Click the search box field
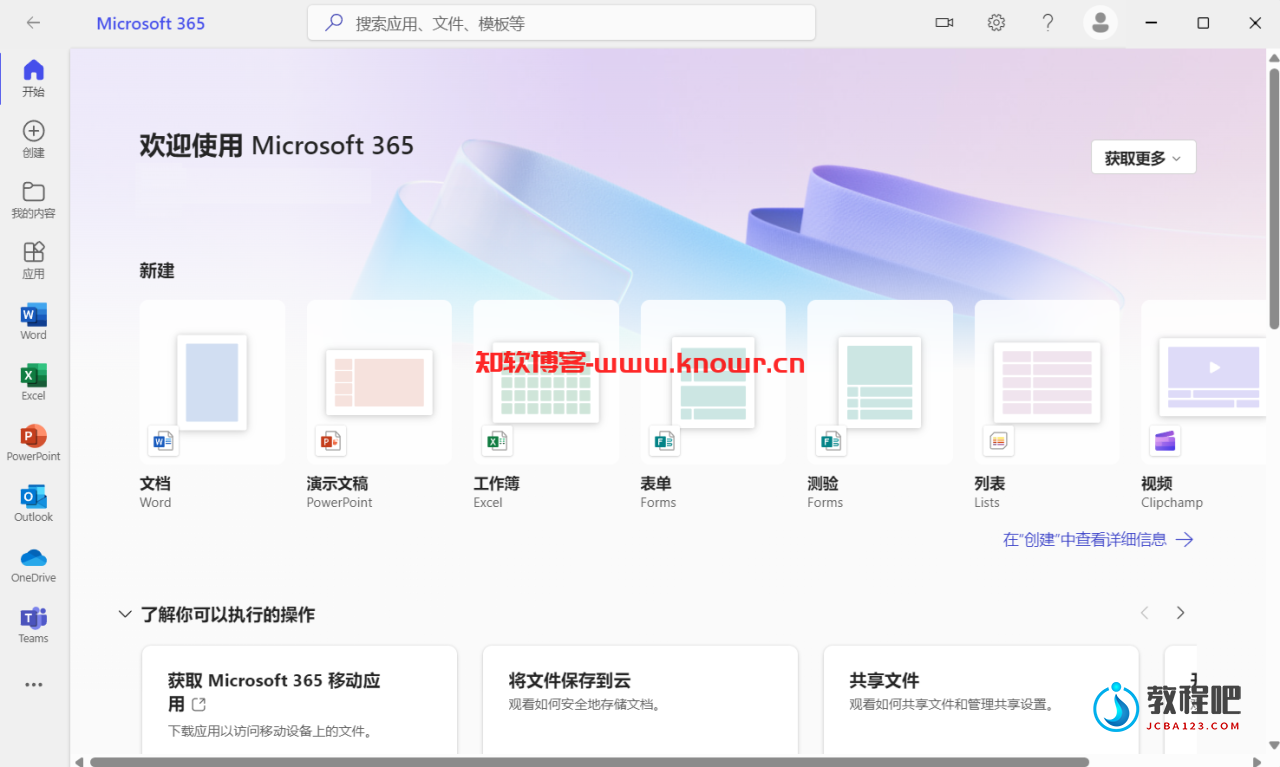 pos(561,23)
